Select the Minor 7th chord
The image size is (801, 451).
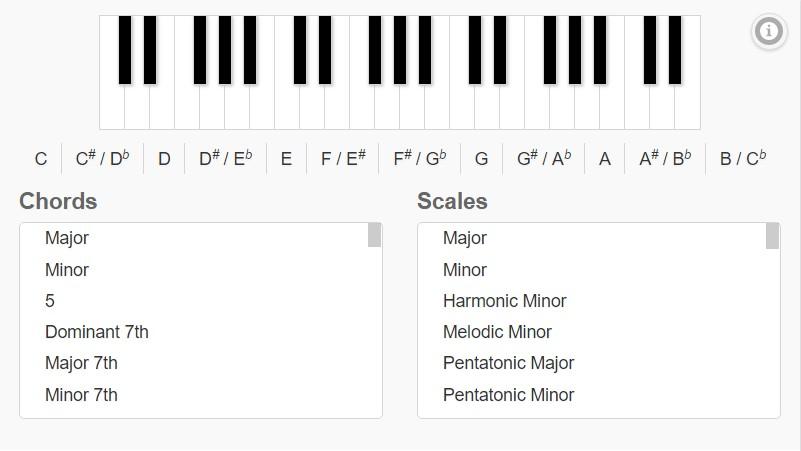tap(81, 395)
